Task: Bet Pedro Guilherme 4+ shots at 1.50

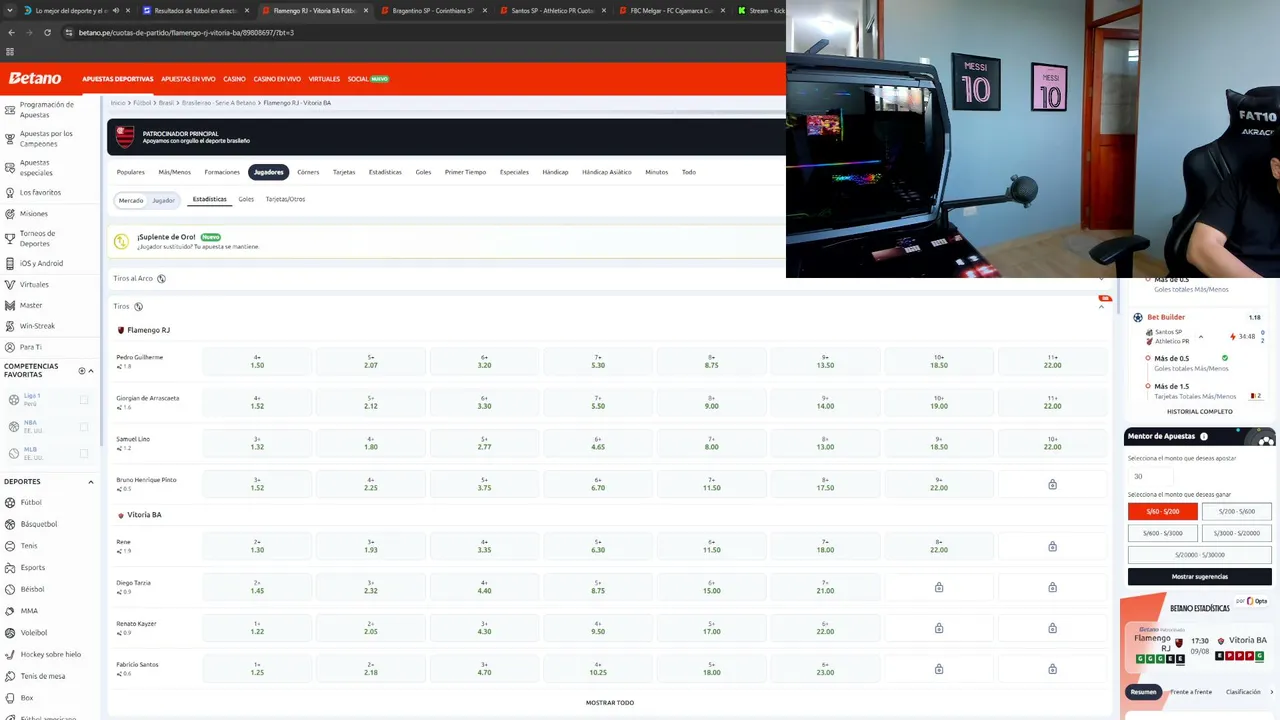Action: (x=257, y=361)
